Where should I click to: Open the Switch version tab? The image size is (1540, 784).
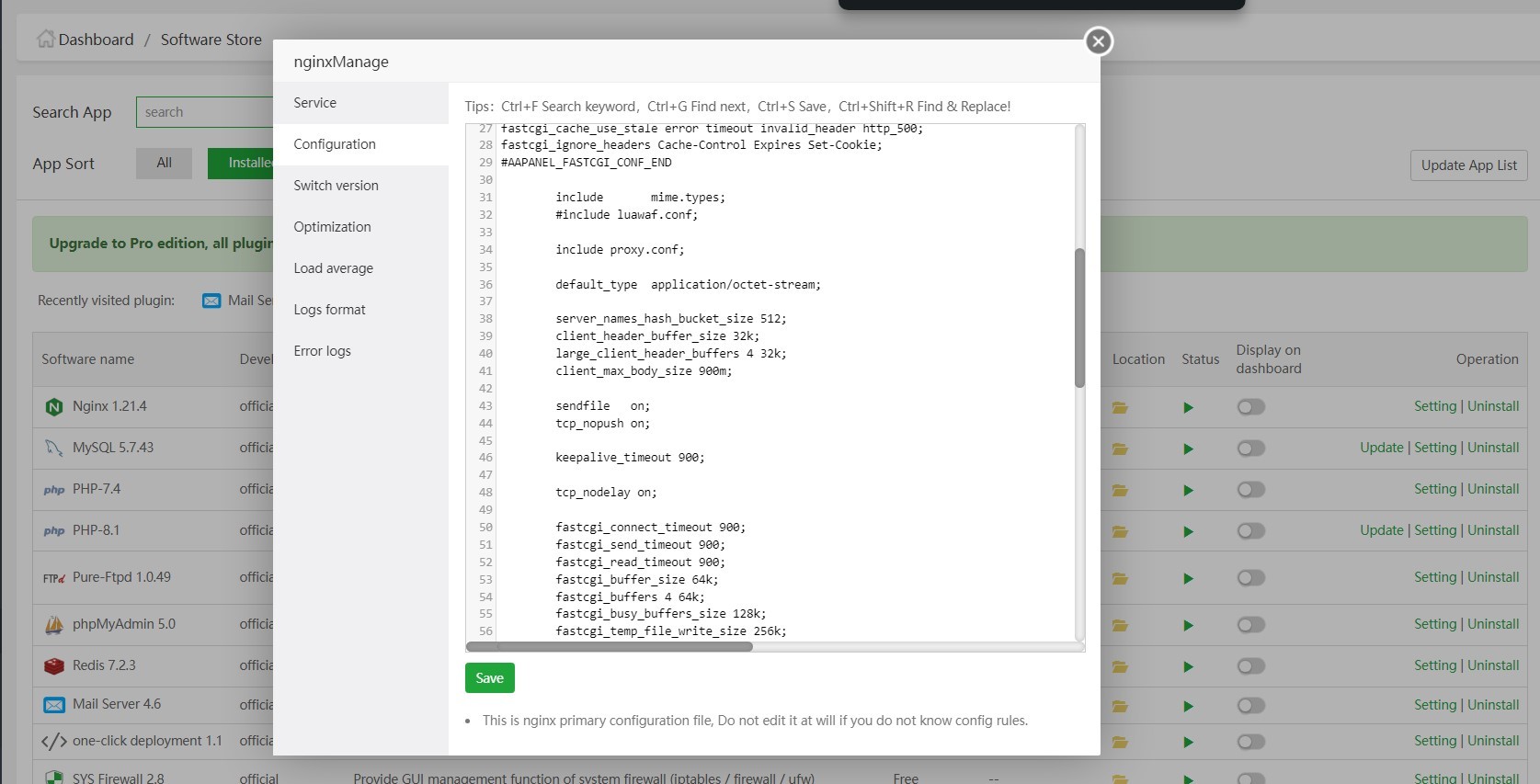point(360,186)
